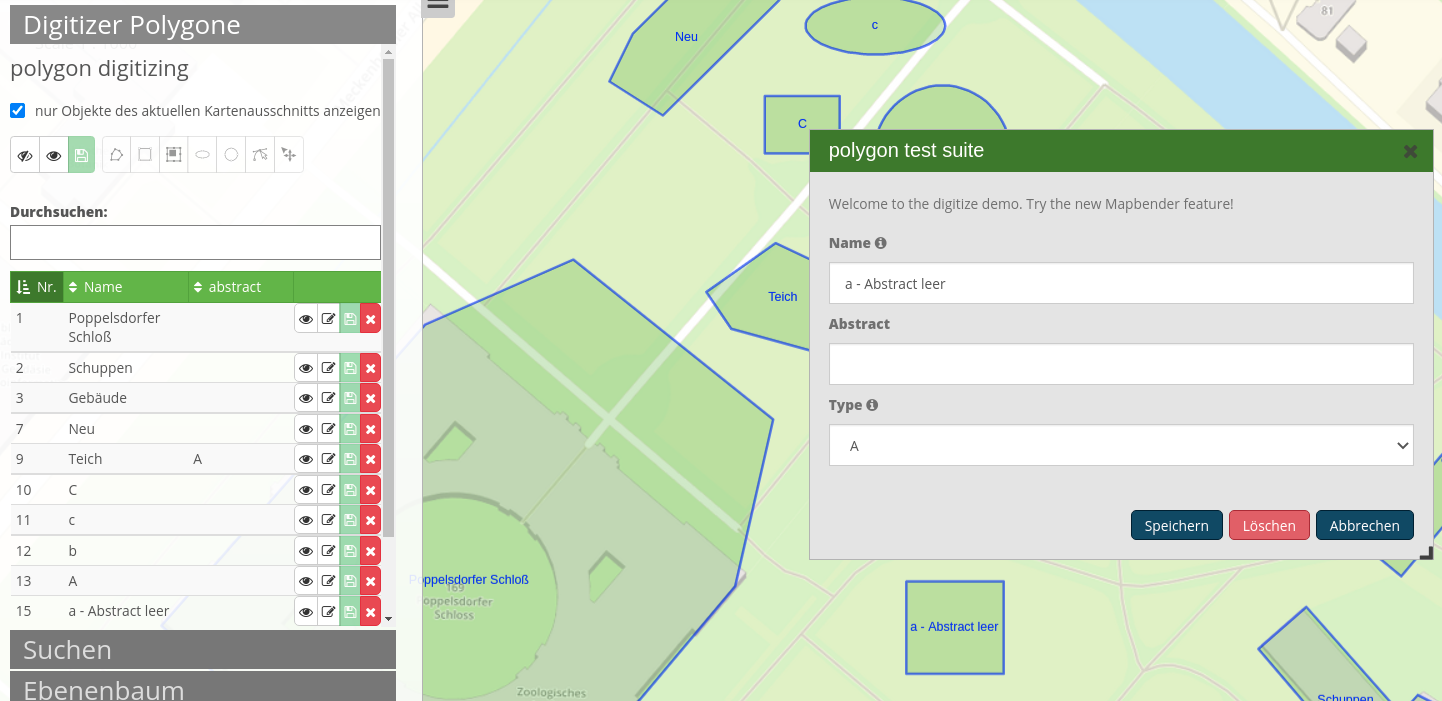Edit row 10 named C

[x=328, y=490]
